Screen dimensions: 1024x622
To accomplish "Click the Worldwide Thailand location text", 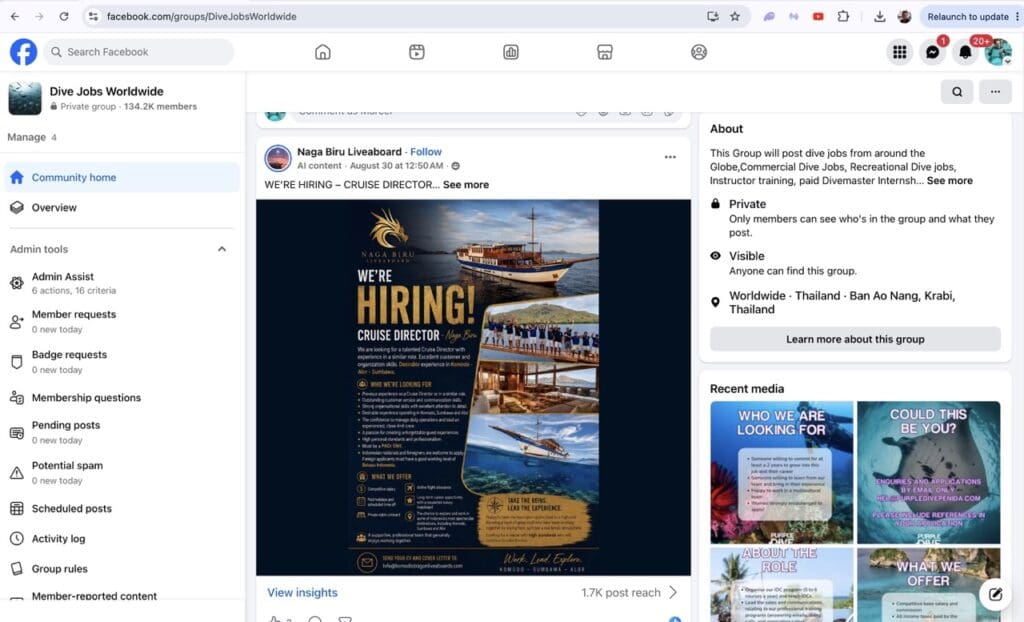I will tap(842, 303).
